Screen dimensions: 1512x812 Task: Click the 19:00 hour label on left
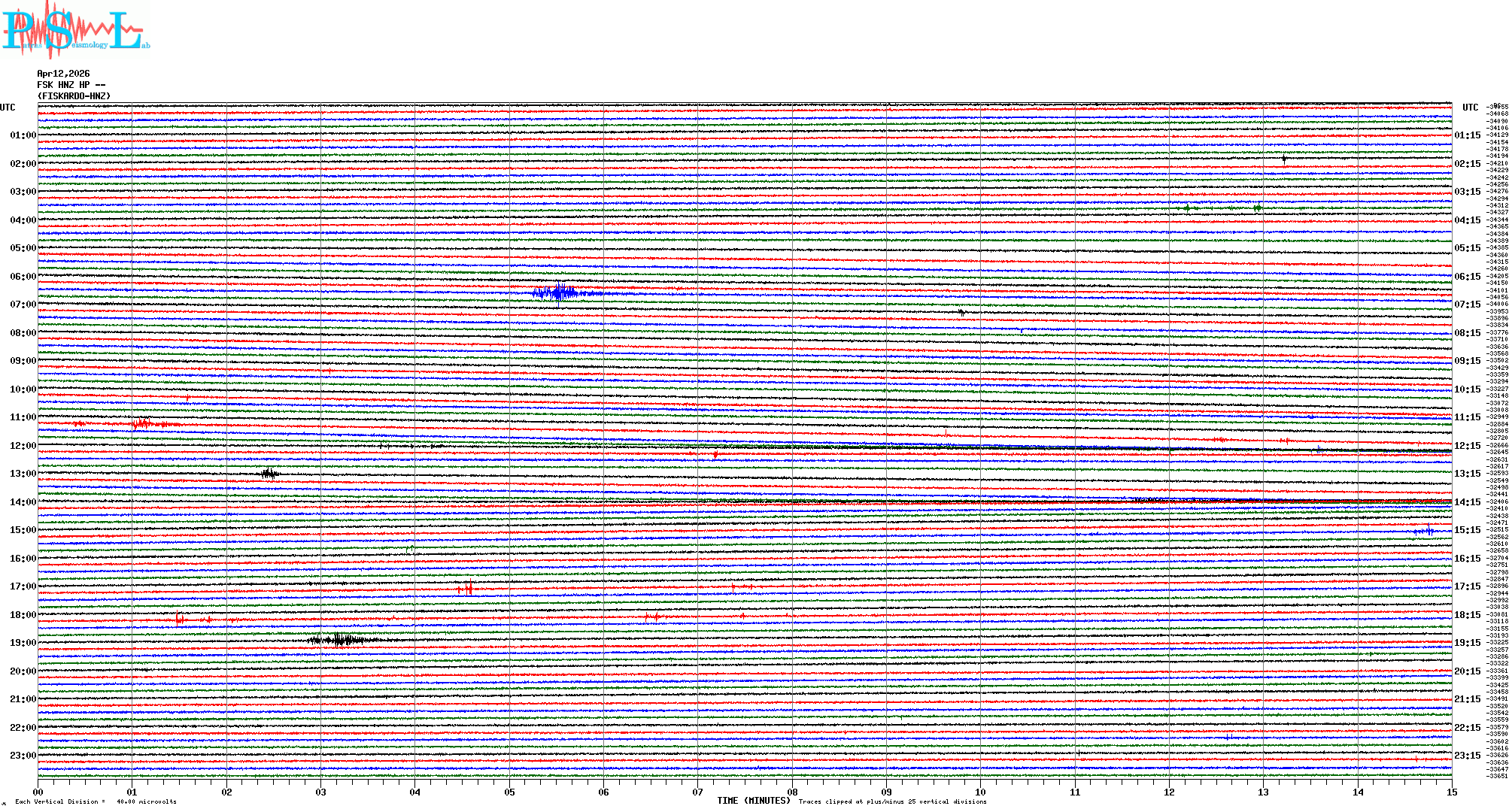(23, 643)
